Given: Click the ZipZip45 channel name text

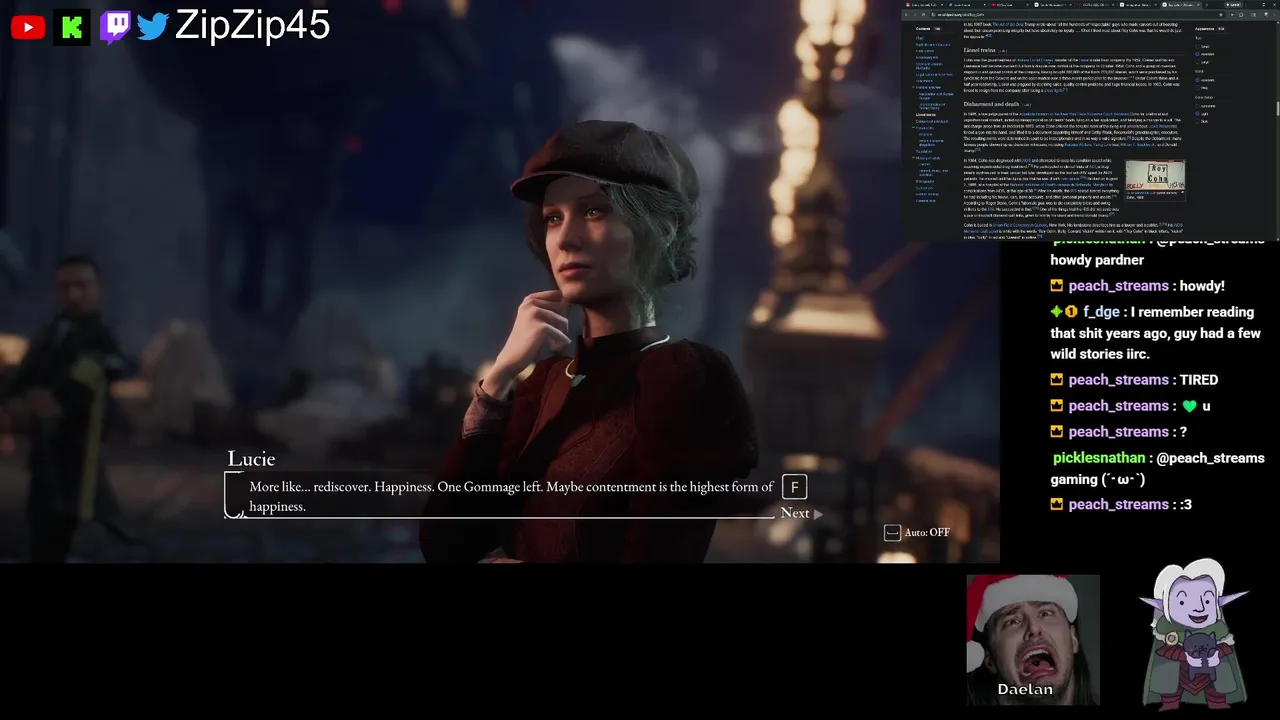Looking at the screenshot, I should pyautogui.click(x=252, y=26).
